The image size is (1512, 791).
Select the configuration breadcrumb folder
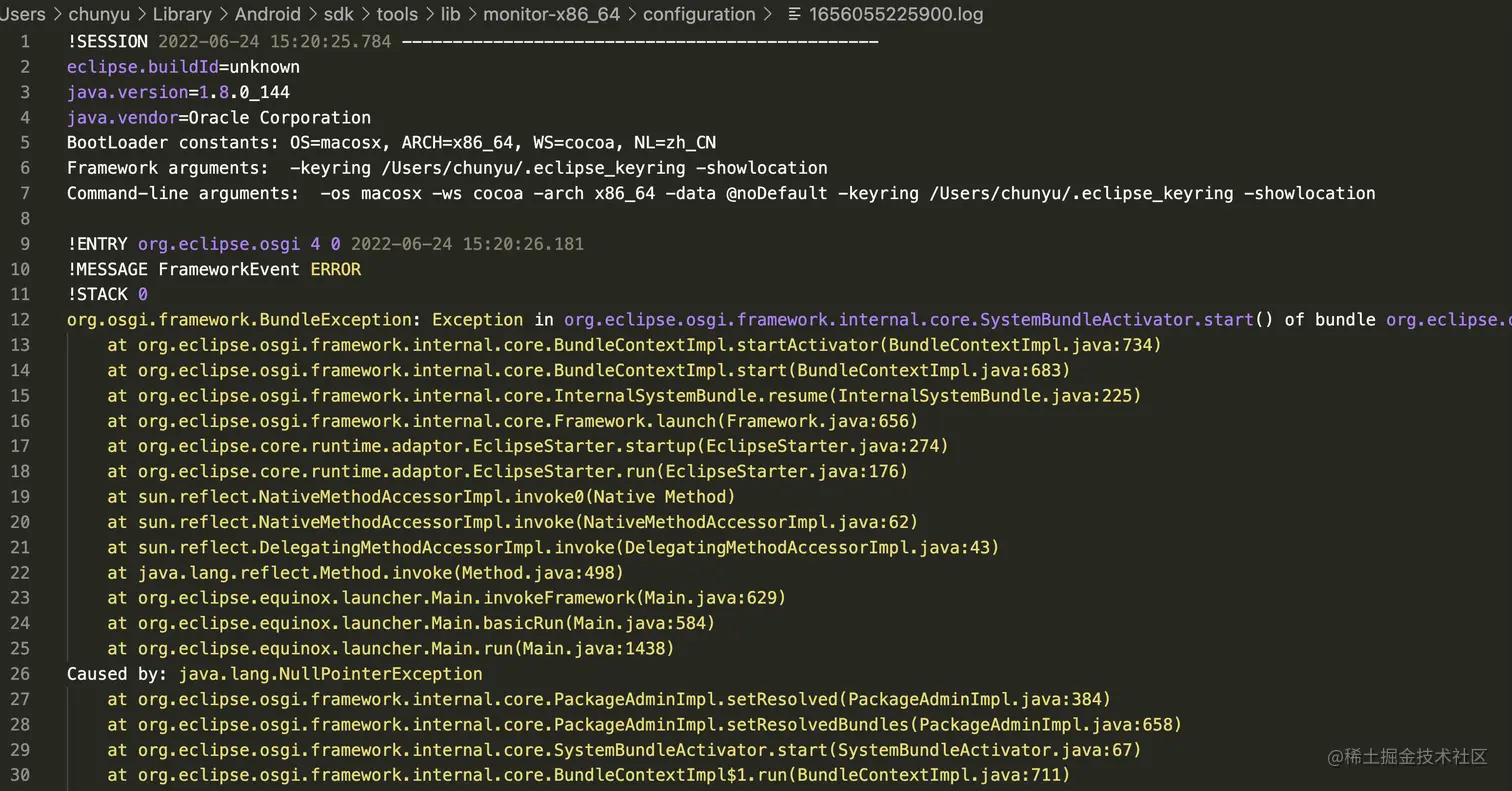pos(699,14)
